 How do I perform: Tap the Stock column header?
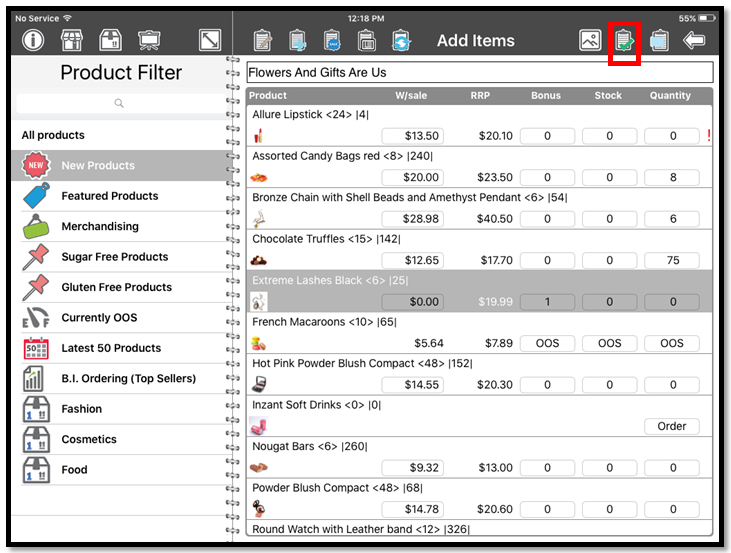click(x=608, y=96)
